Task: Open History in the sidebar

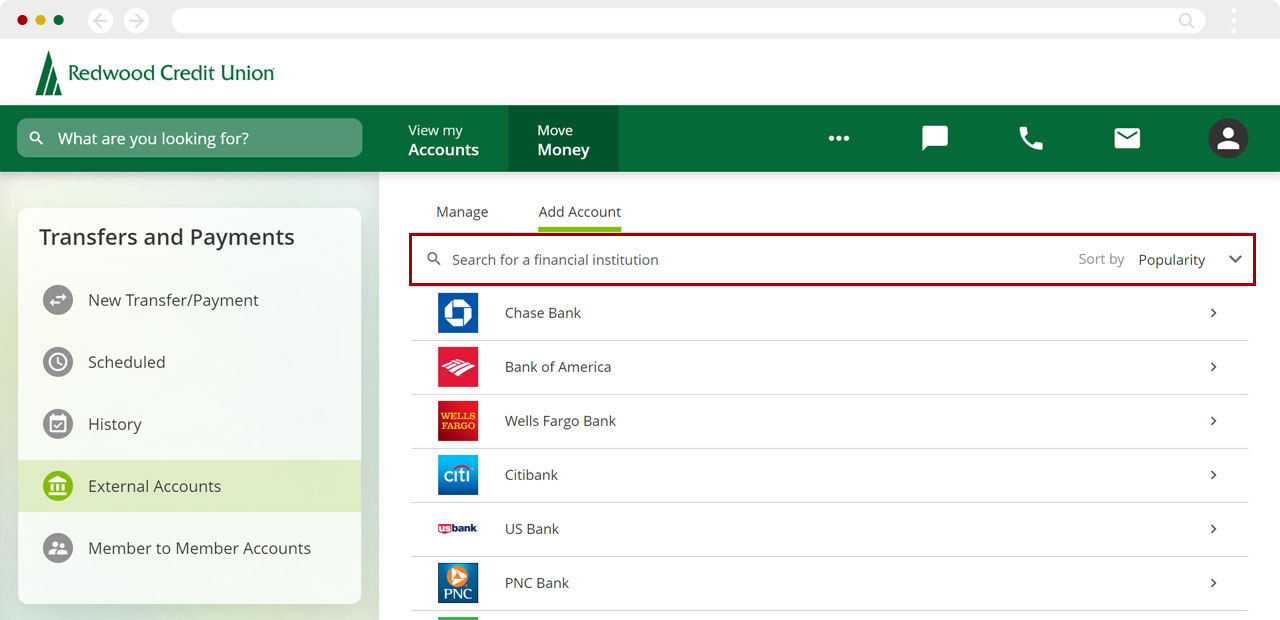Action: point(189,424)
